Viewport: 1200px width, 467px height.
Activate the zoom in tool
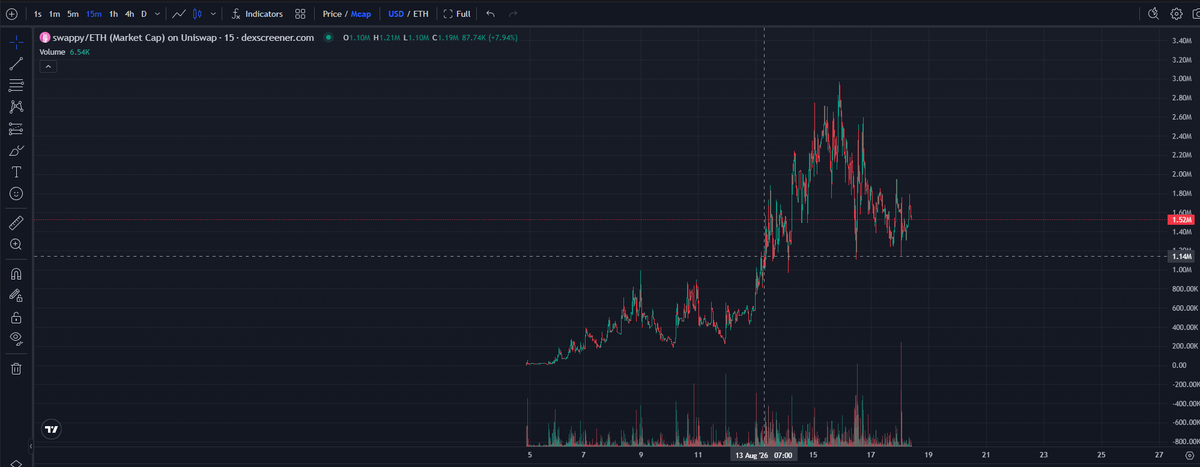click(x=16, y=244)
